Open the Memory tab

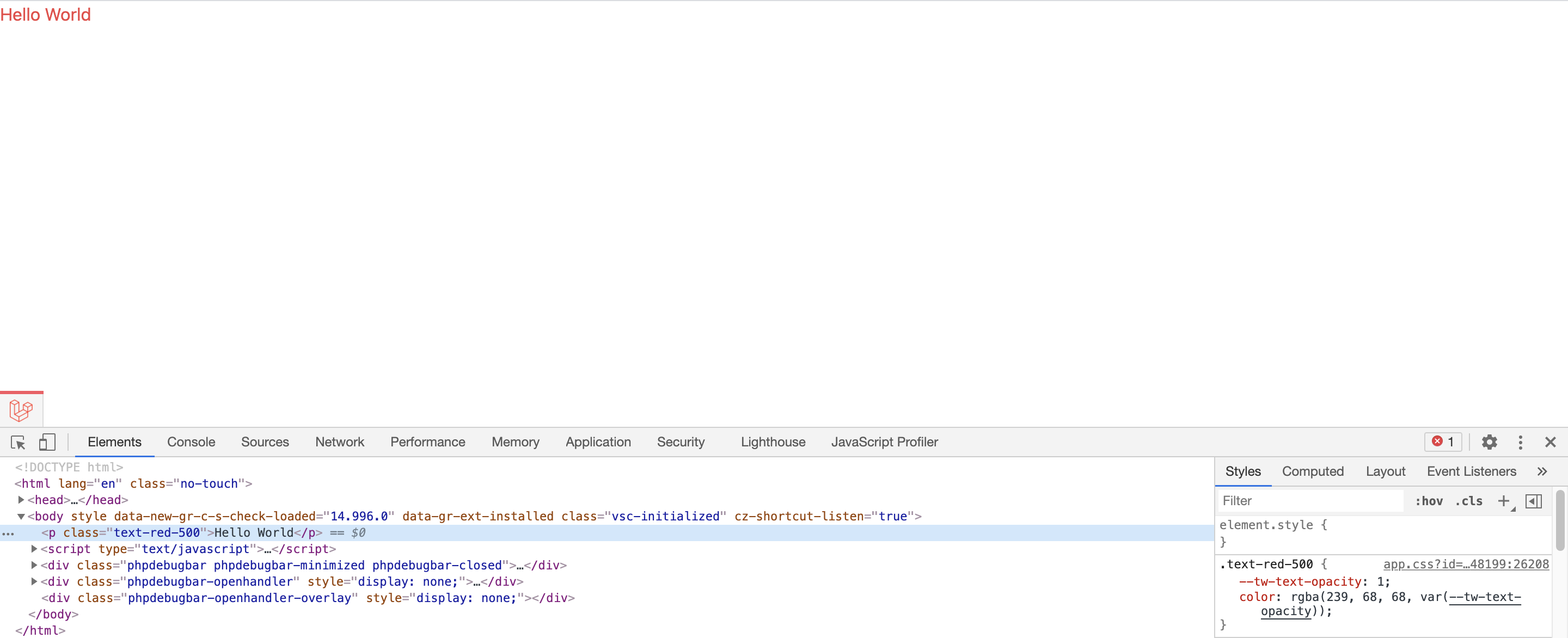pos(515,442)
